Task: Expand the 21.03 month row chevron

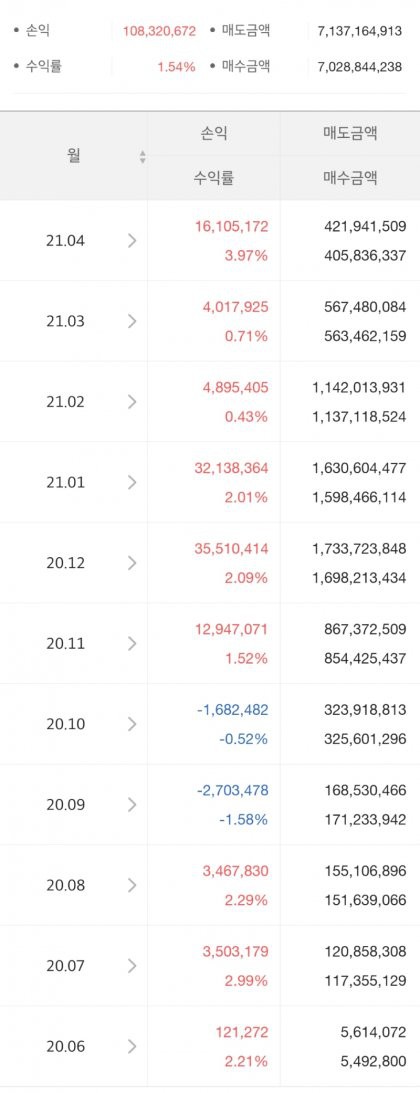Action: click(132, 321)
